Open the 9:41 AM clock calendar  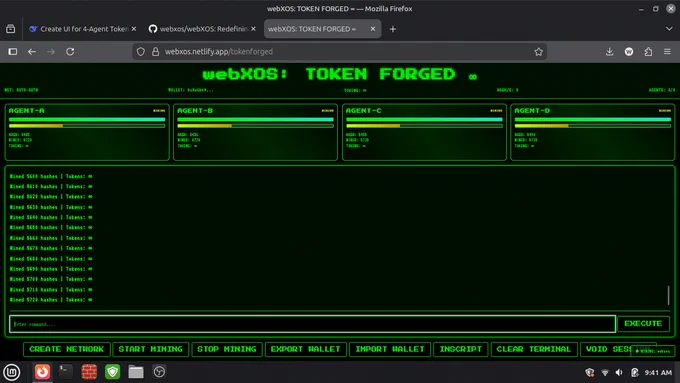(658, 373)
